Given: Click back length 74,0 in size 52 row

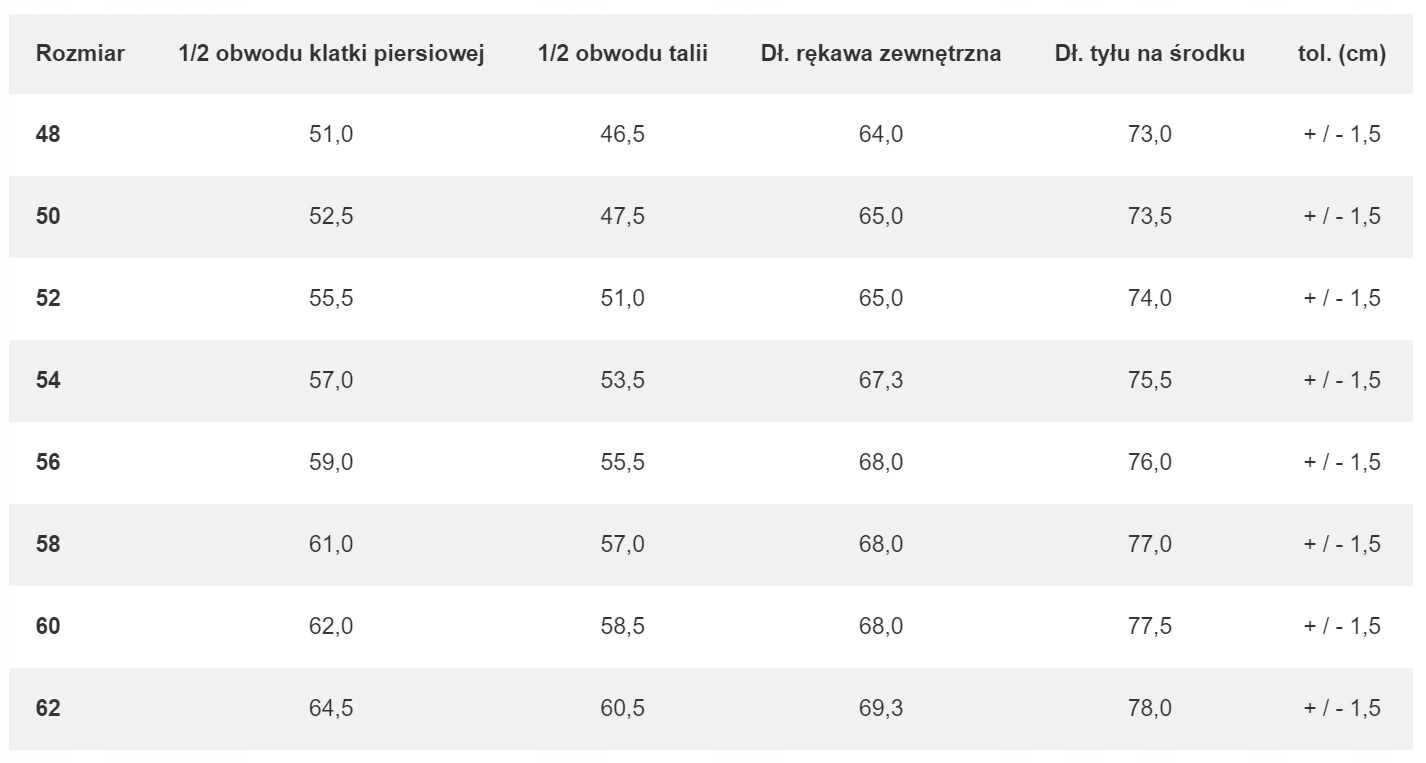Looking at the screenshot, I should (x=1149, y=298).
